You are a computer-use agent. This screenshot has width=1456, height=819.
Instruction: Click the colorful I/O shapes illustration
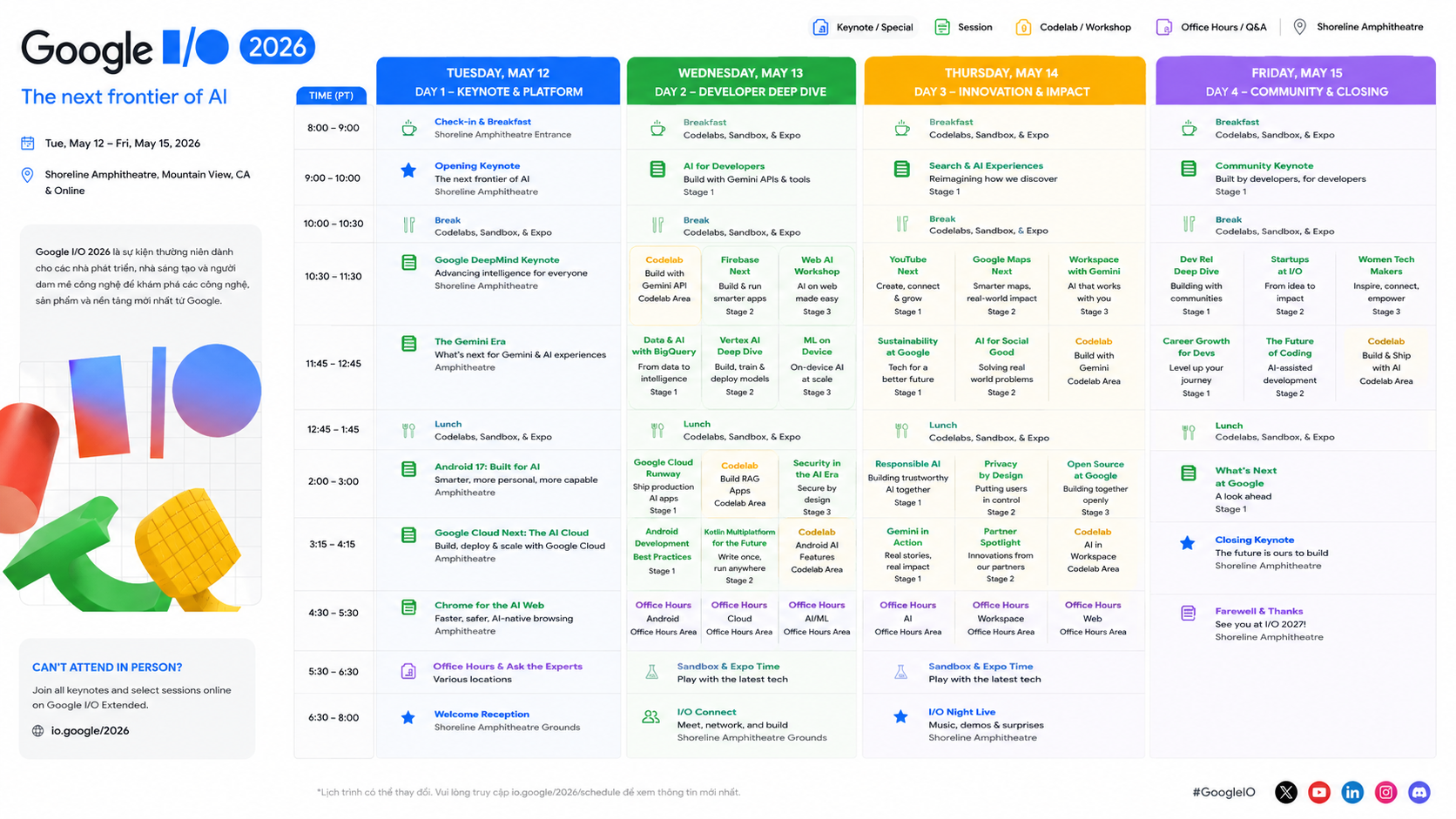131,477
